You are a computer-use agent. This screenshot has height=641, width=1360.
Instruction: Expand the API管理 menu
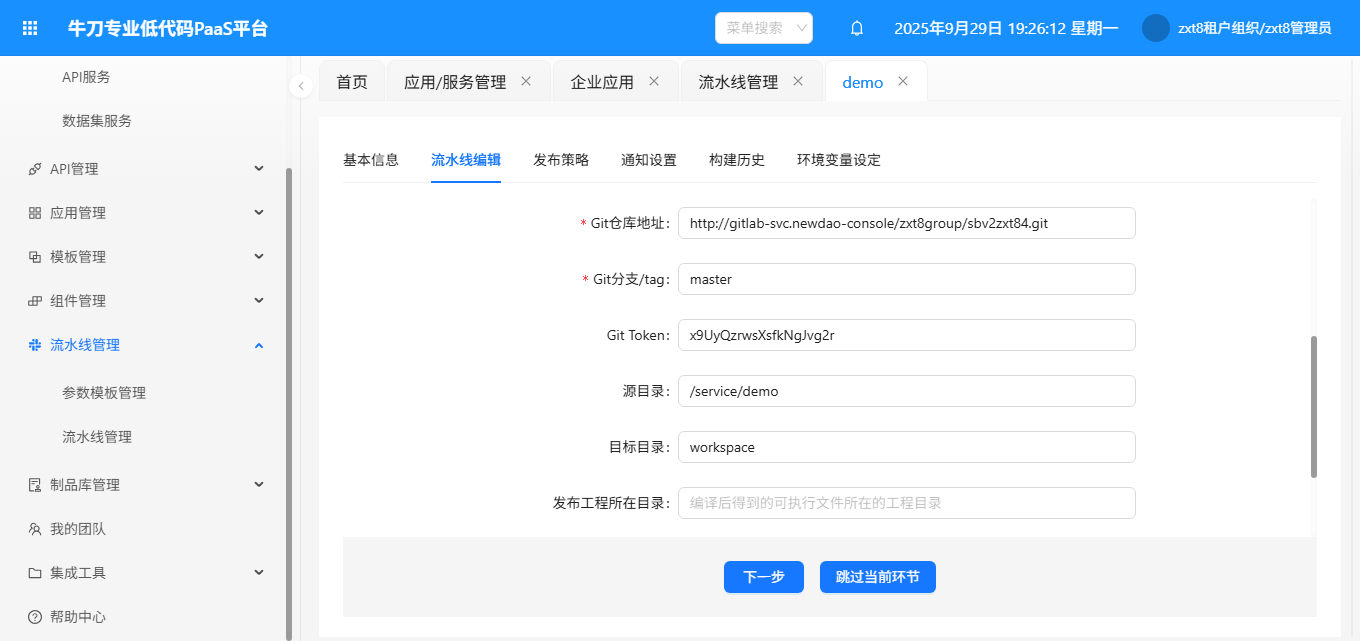[x=258, y=169]
